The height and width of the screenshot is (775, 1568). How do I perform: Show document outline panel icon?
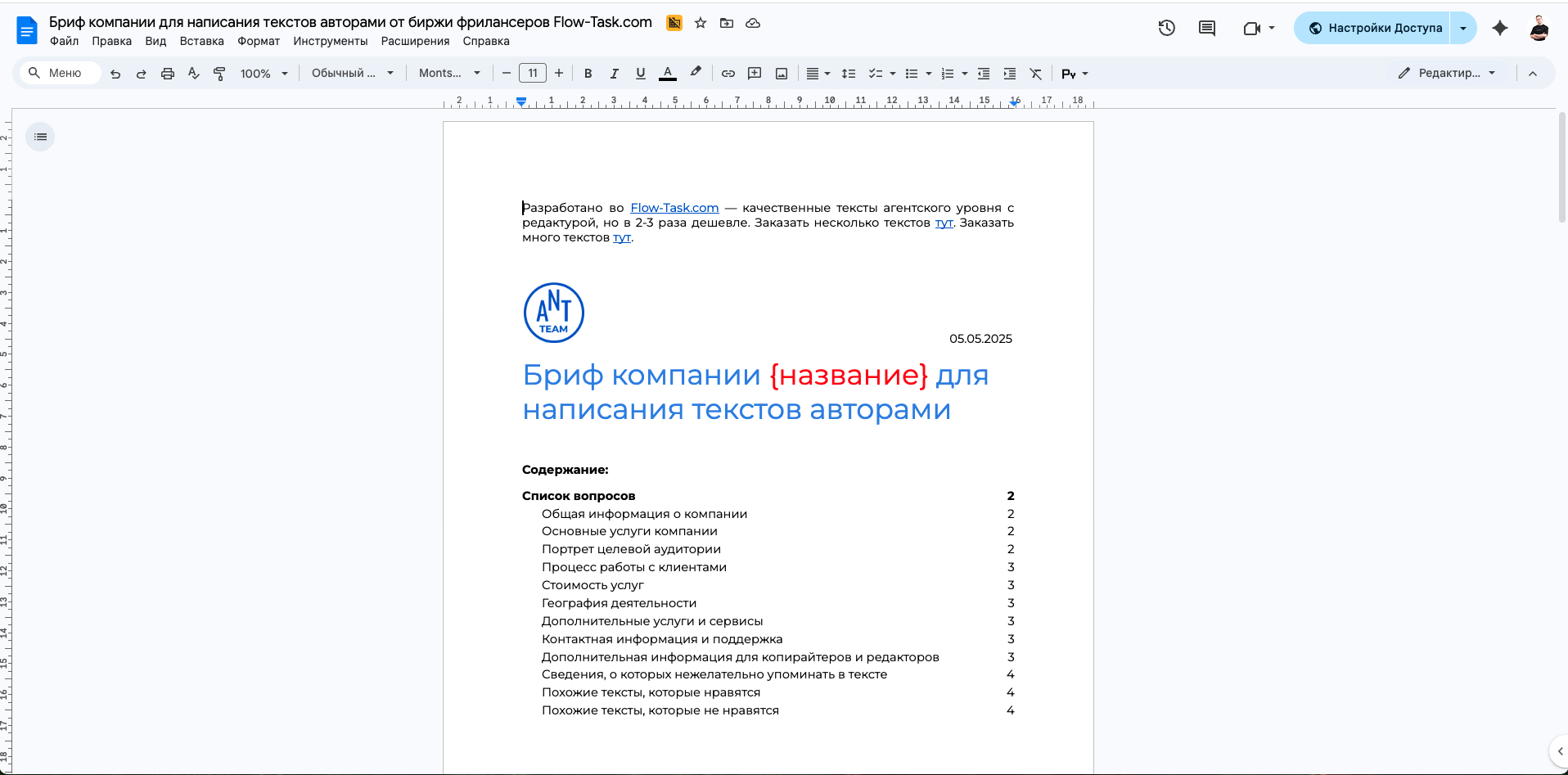(x=40, y=137)
